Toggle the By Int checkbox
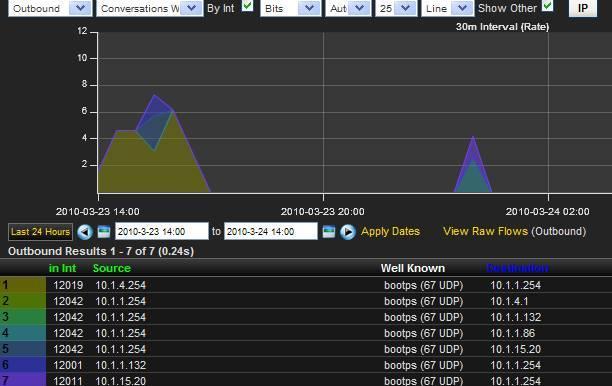 click(247, 5)
